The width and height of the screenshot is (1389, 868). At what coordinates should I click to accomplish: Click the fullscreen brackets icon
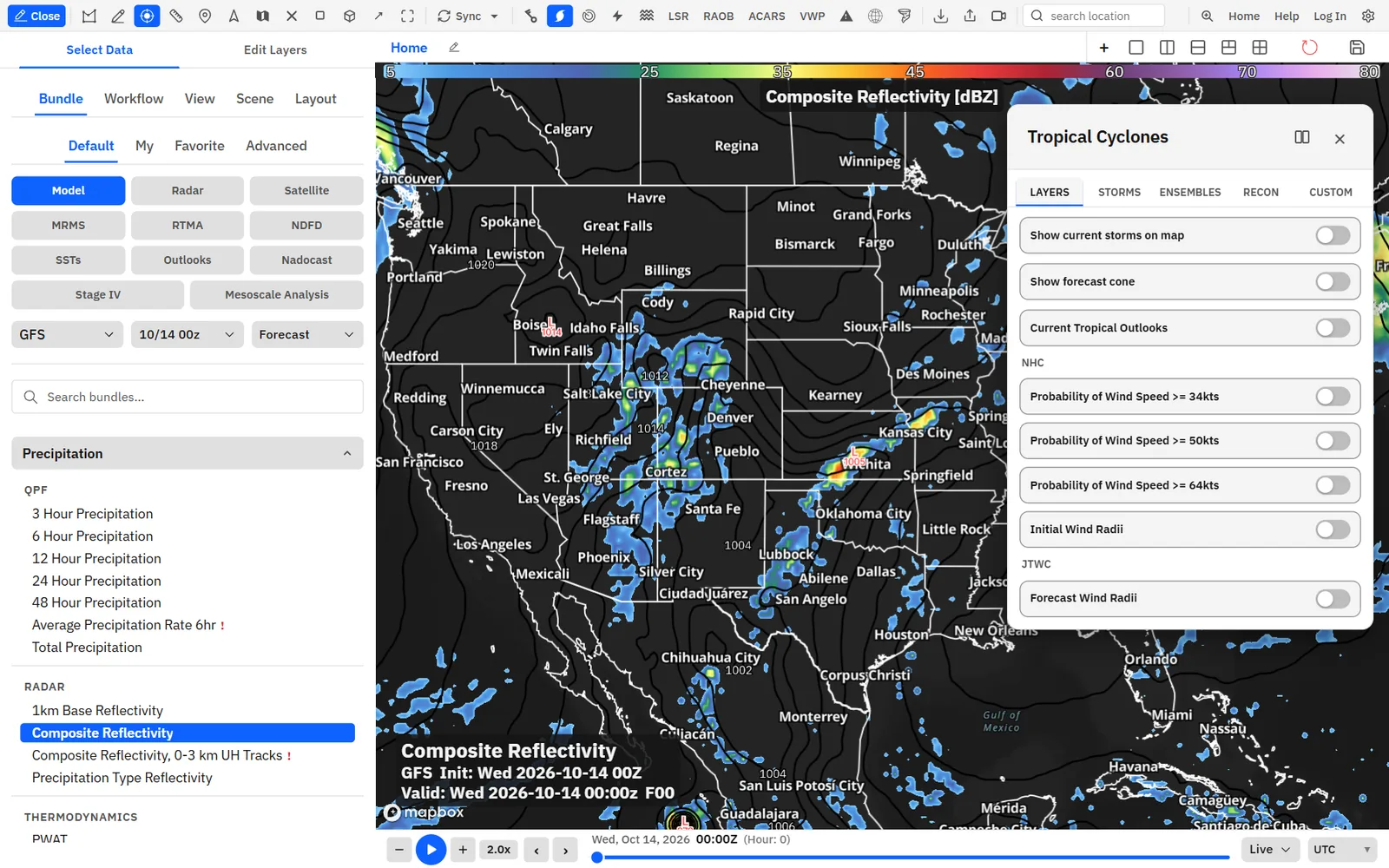pos(407,16)
